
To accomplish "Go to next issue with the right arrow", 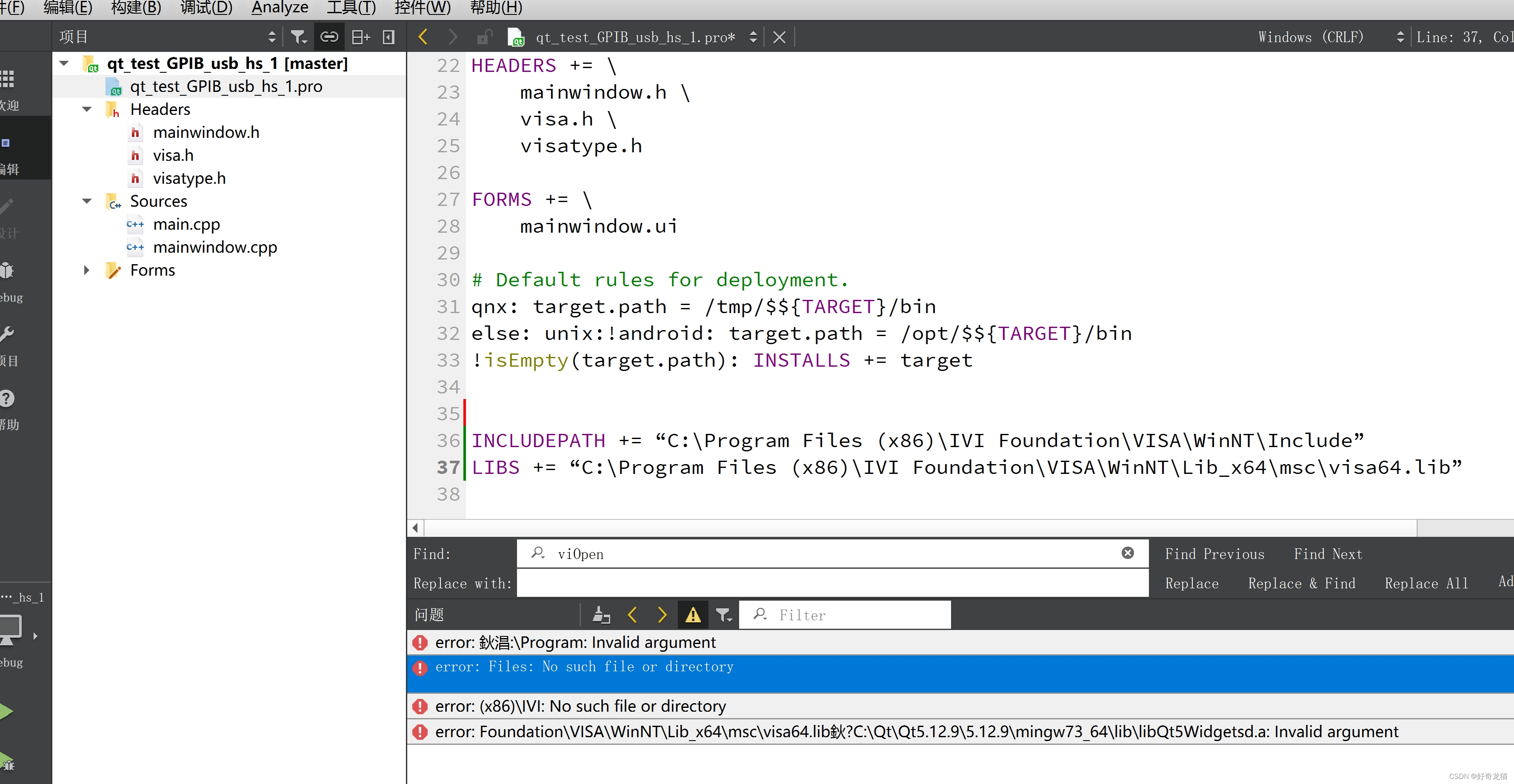I will coord(662,615).
